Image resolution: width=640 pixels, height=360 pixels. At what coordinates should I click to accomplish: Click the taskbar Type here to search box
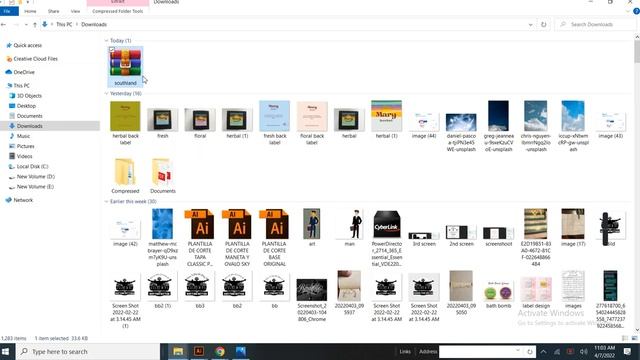pyautogui.click(x=88, y=351)
